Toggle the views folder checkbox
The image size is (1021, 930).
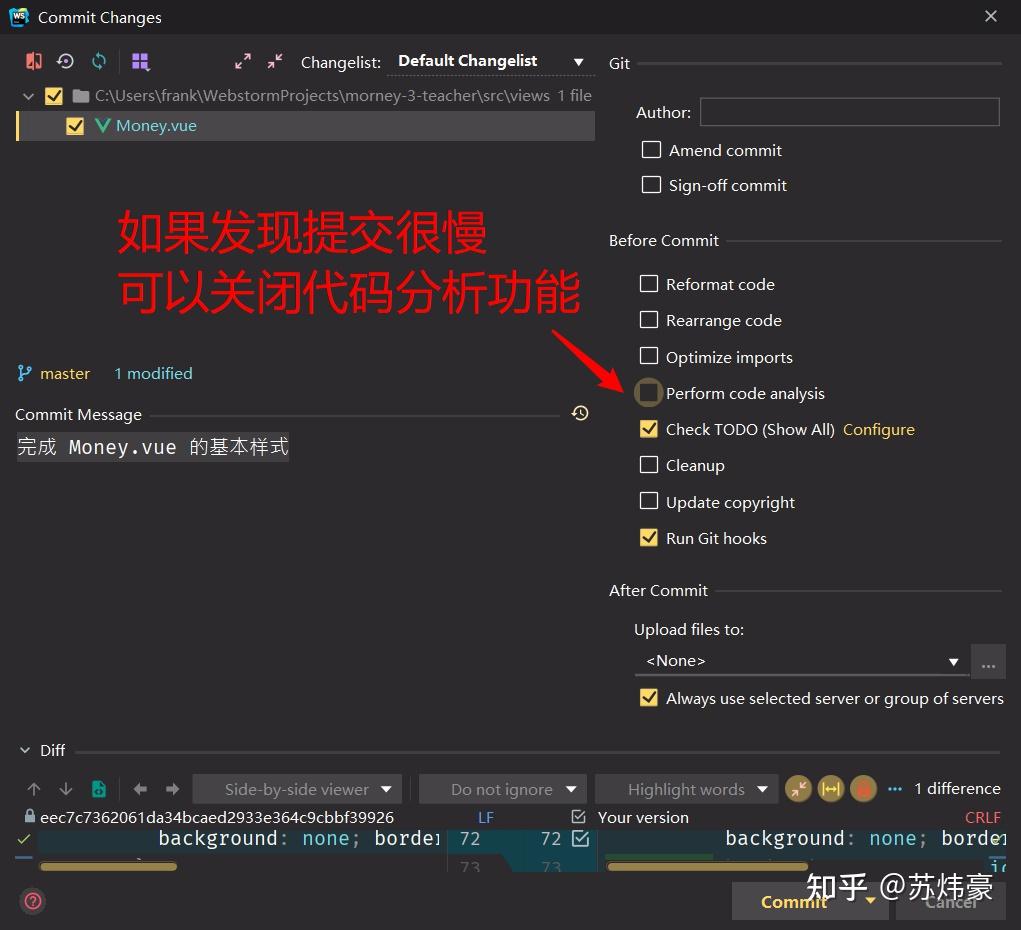53,96
